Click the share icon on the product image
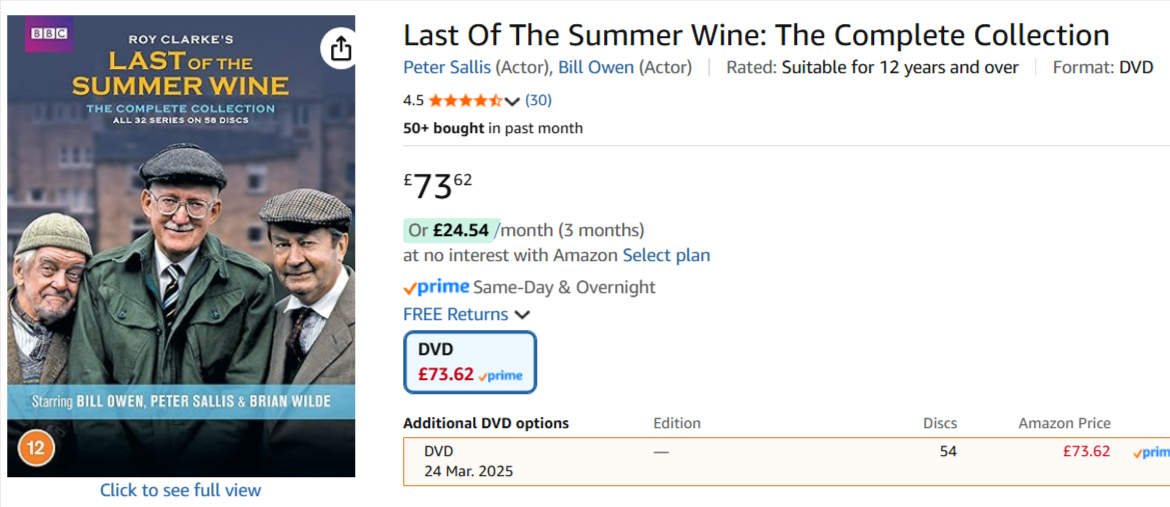 point(340,48)
